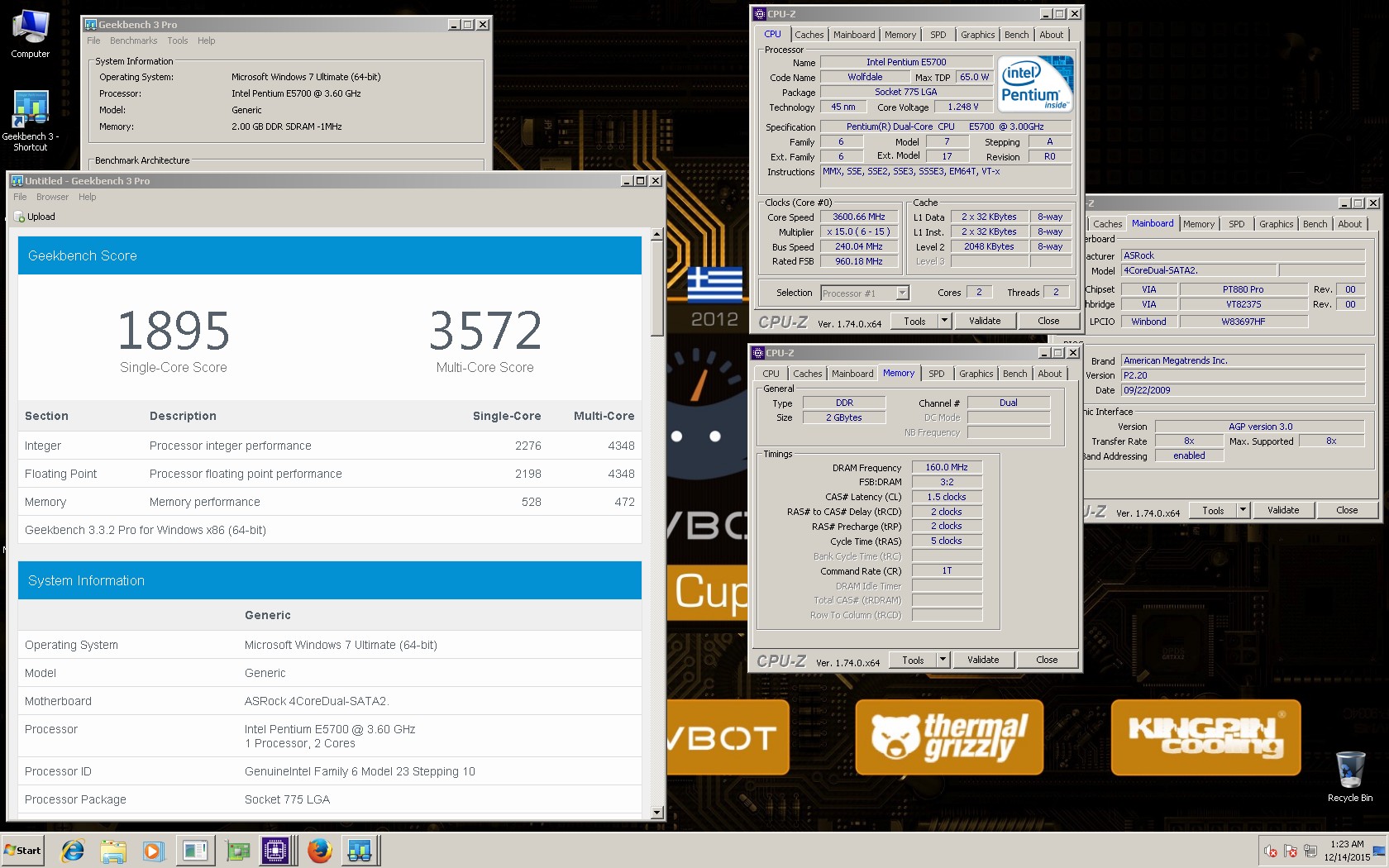Click the Name field Intel Pentium E5700
1389x868 pixels.
(x=906, y=62)
